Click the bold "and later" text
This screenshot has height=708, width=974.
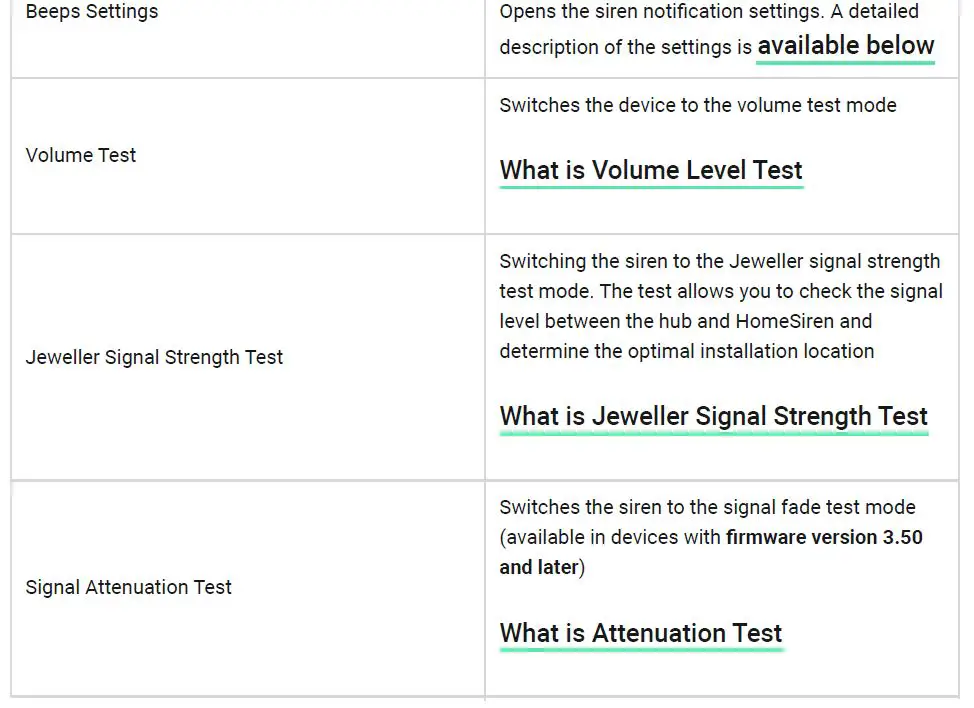(539, 567)
